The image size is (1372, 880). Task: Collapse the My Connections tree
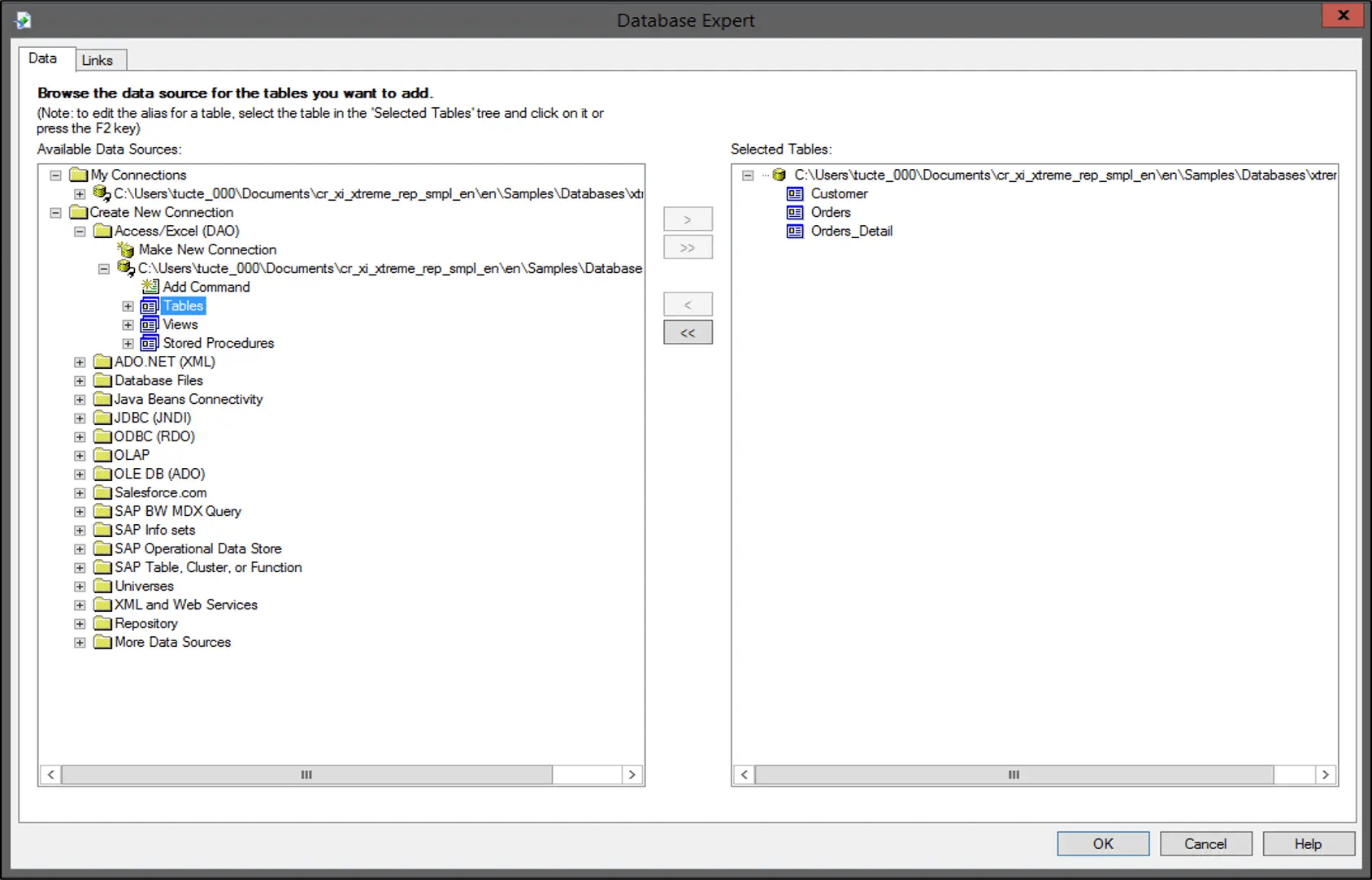coord(55,175)
